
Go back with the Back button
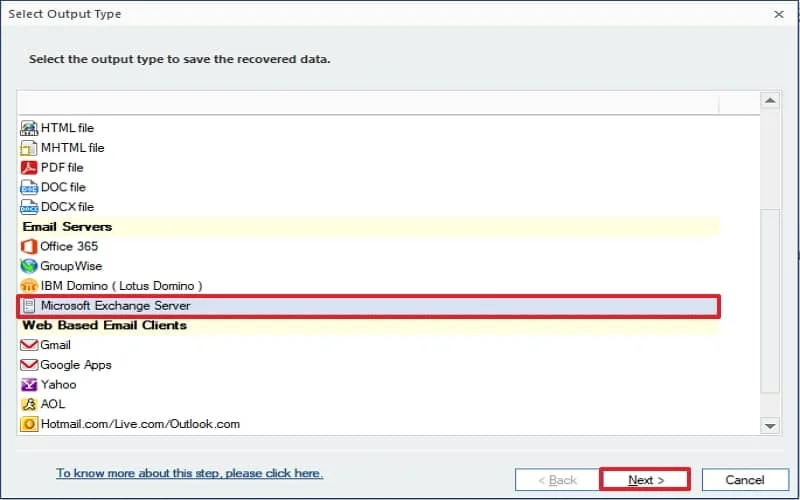pyautogui.click(x=557, y=480)
